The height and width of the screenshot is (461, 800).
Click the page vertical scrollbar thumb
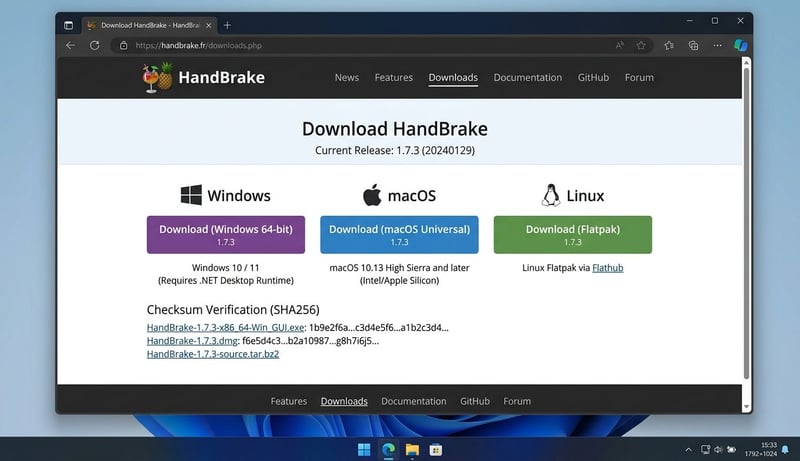coord(746,223)
